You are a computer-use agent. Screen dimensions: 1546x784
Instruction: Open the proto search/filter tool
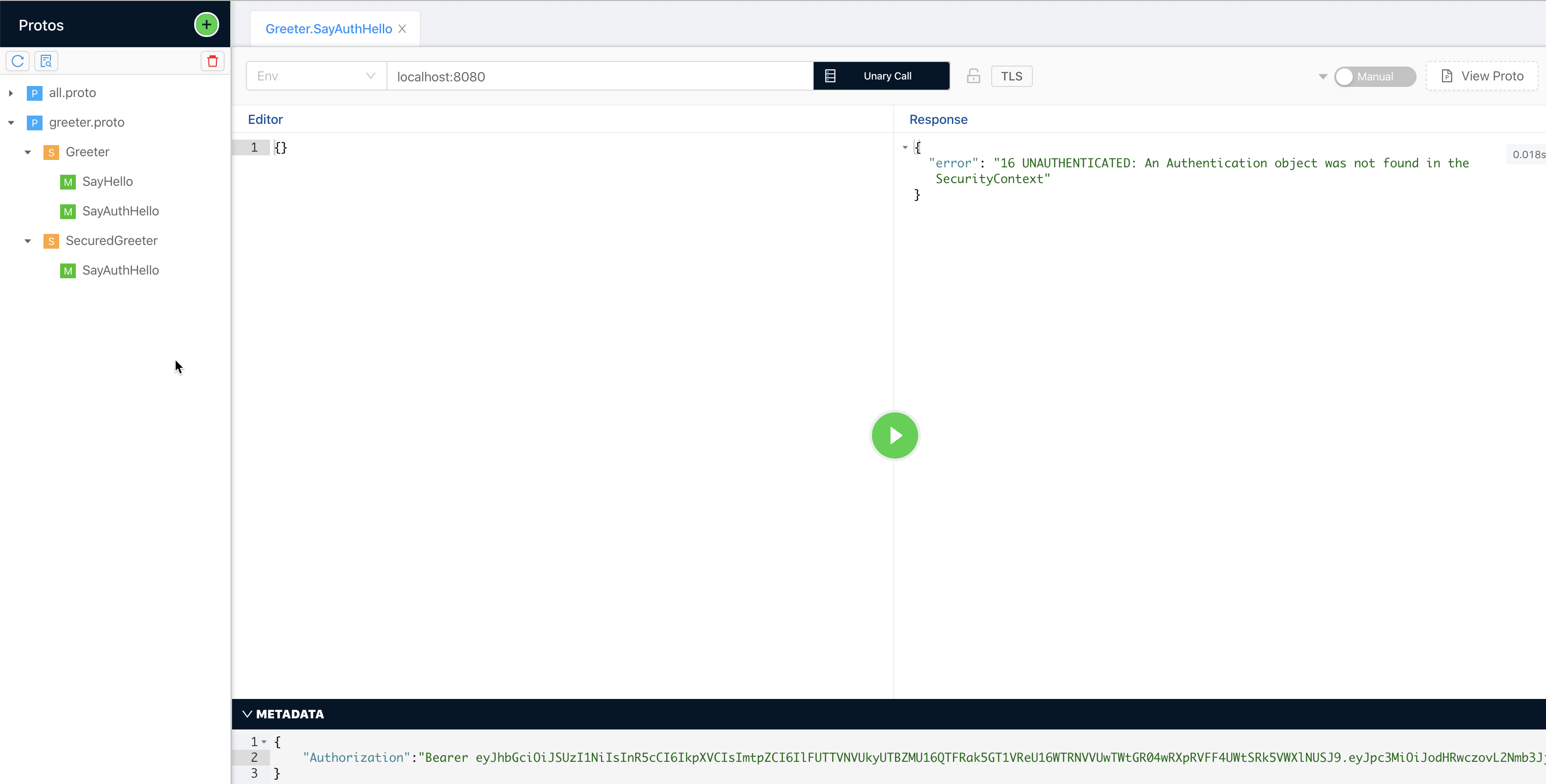click(46, 61)
